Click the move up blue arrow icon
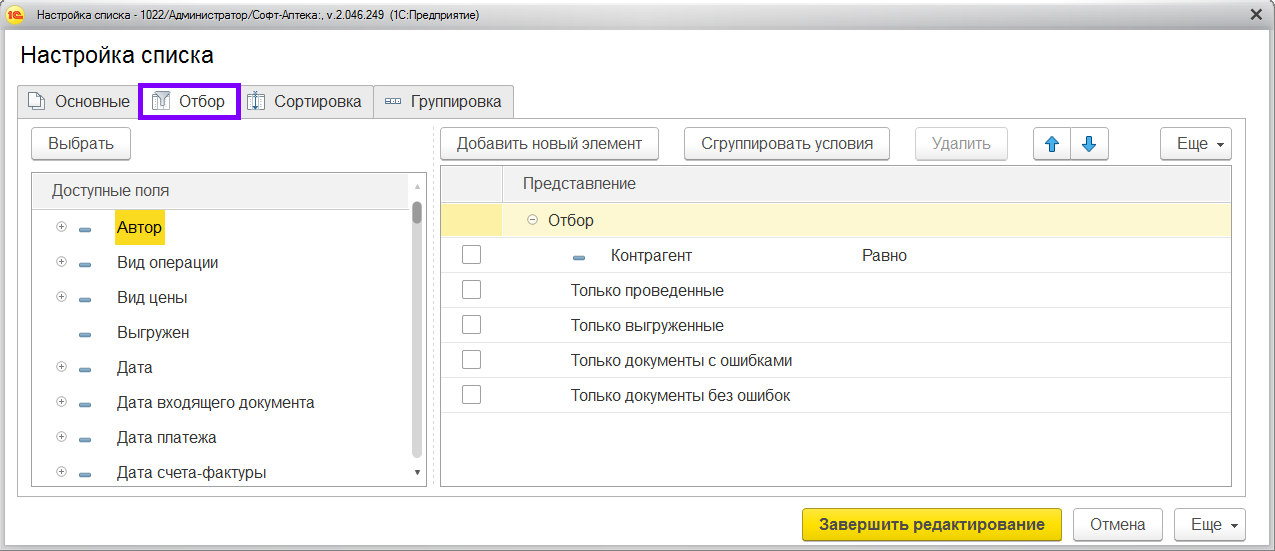1275x551 pixels. (x=1051, y=144)
